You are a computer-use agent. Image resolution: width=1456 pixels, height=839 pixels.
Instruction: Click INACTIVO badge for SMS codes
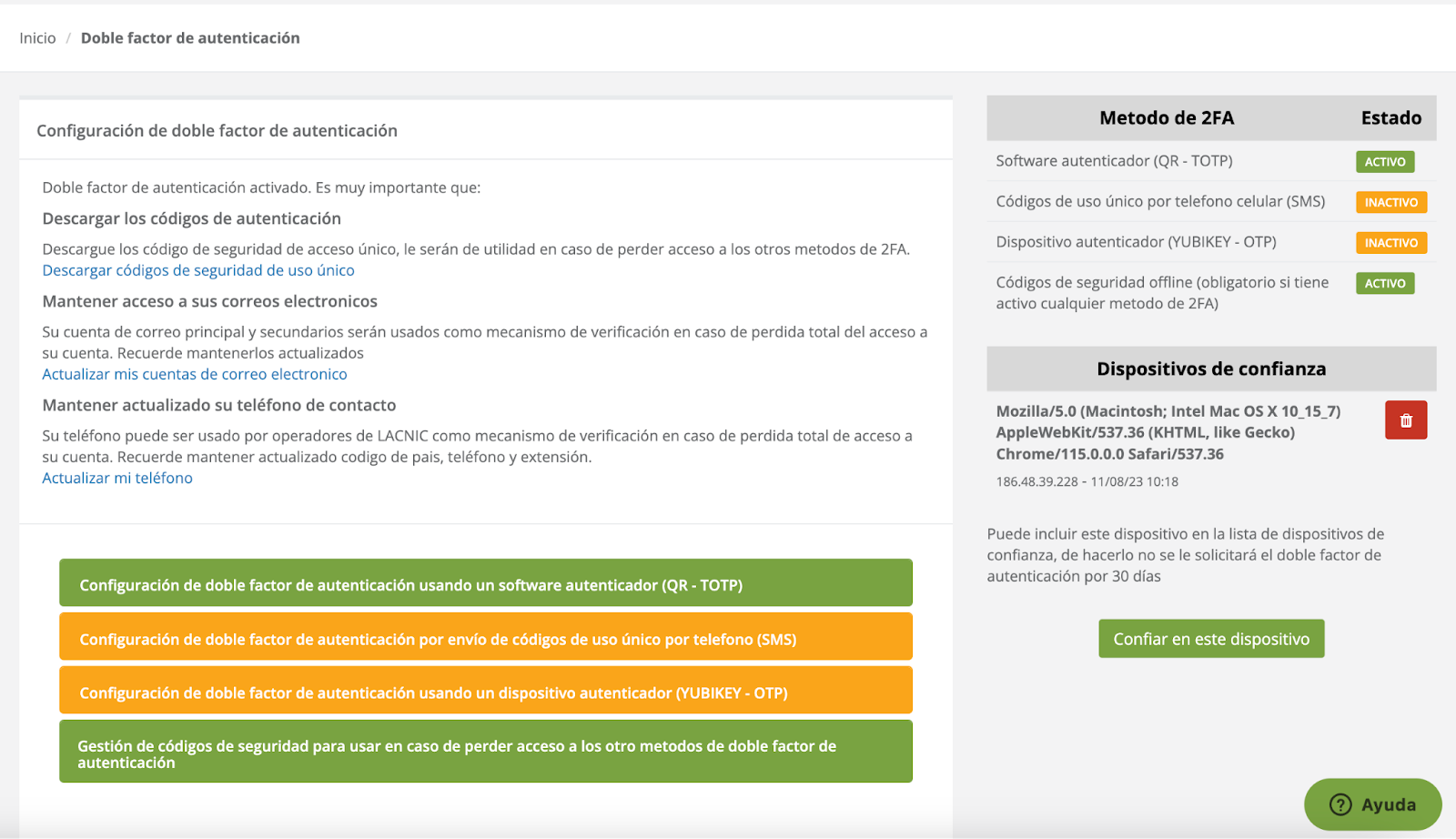[x=1390, y=202]
